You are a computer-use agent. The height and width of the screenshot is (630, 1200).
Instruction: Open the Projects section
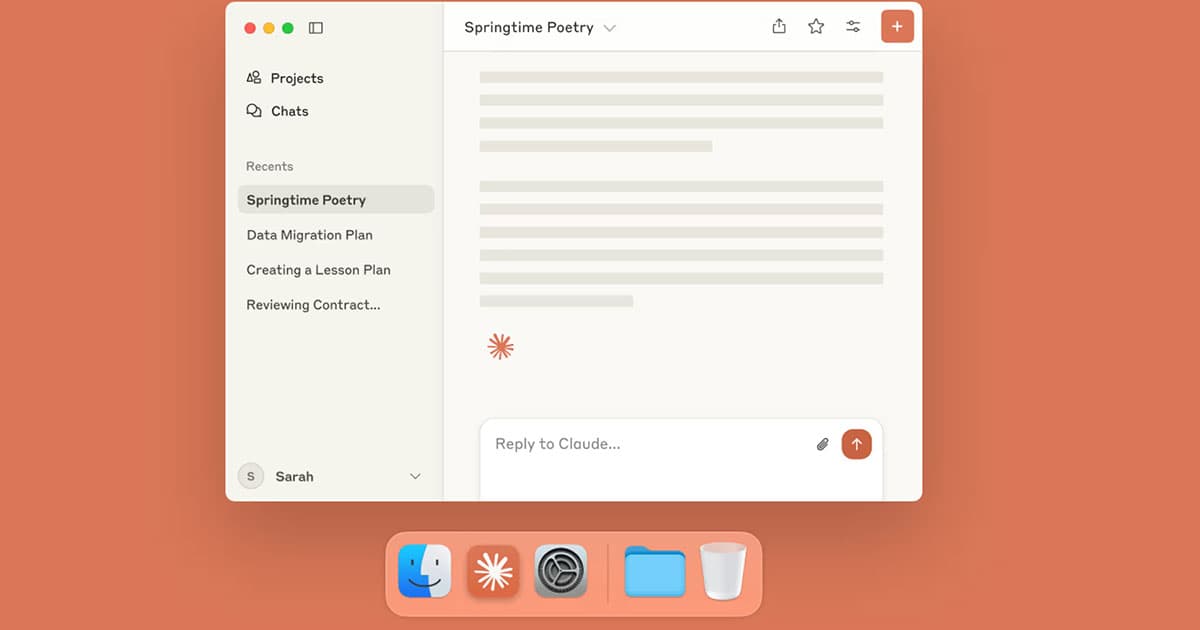coord(296,78)
